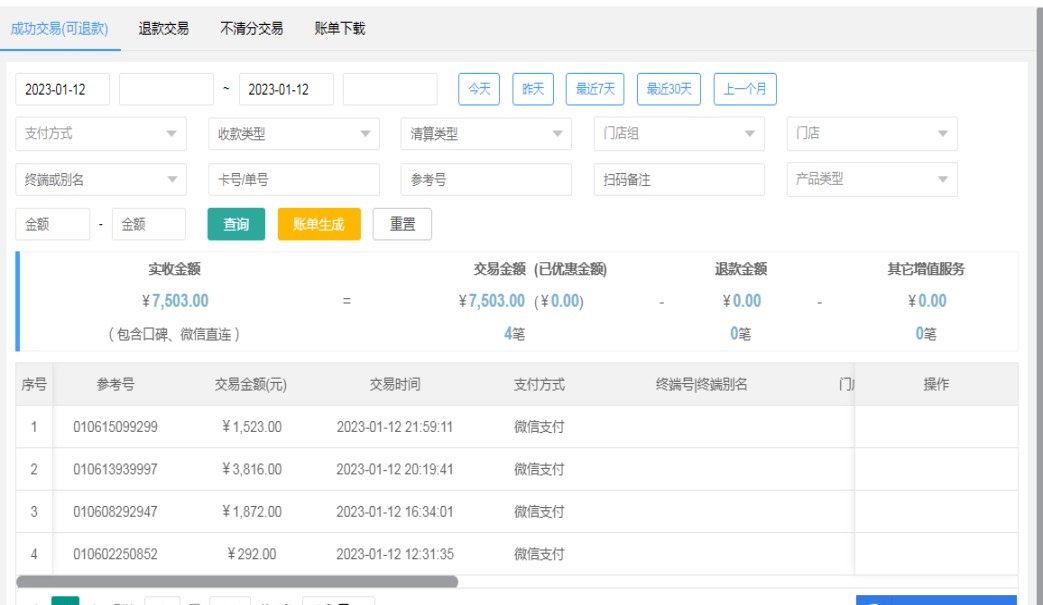
Task: Click the horizontal scrollbar under the table
Action: tap(237, 580)
